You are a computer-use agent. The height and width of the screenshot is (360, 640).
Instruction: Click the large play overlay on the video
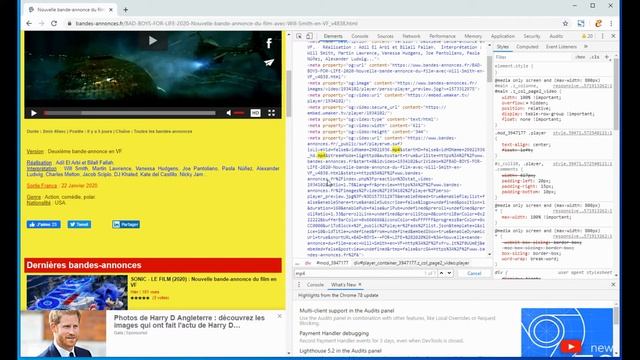click(153, 40)
